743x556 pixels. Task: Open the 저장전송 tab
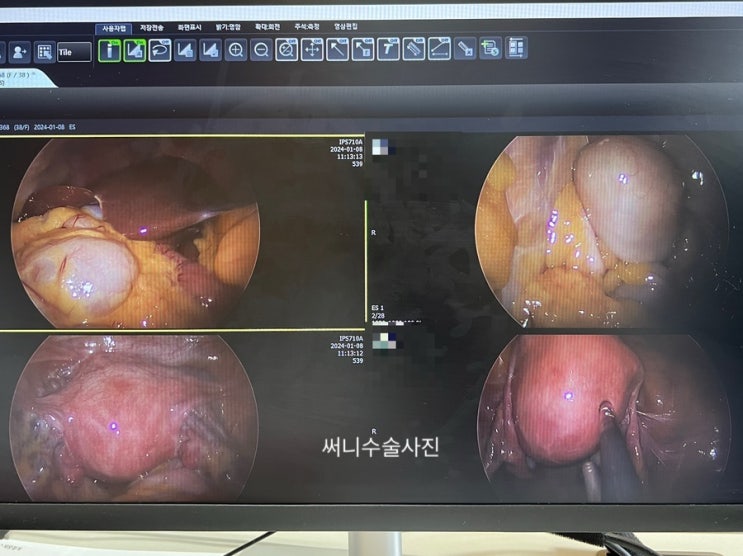tap(152, 28)
